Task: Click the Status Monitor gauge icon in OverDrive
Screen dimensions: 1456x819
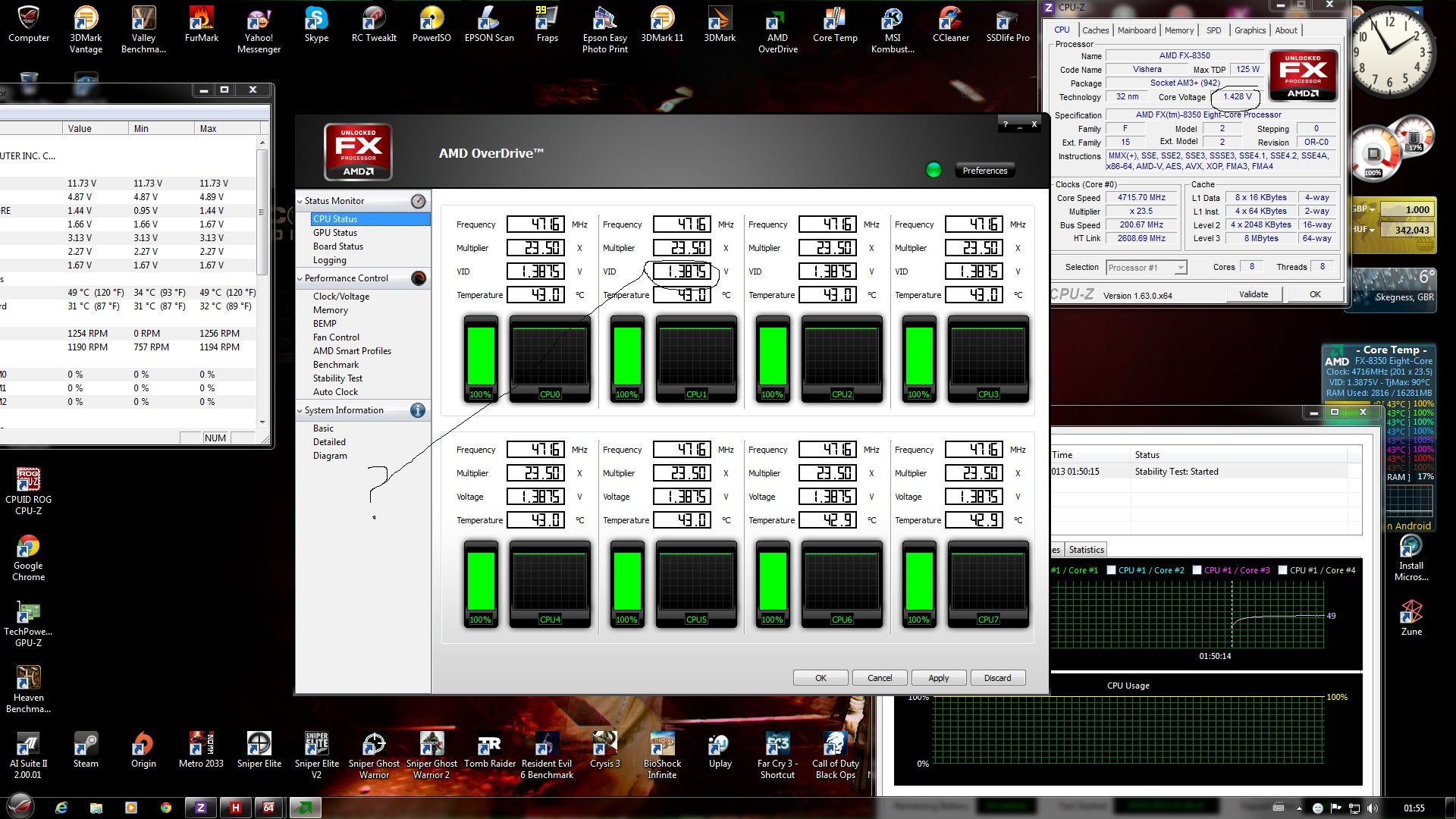Action: click(419, 201)
